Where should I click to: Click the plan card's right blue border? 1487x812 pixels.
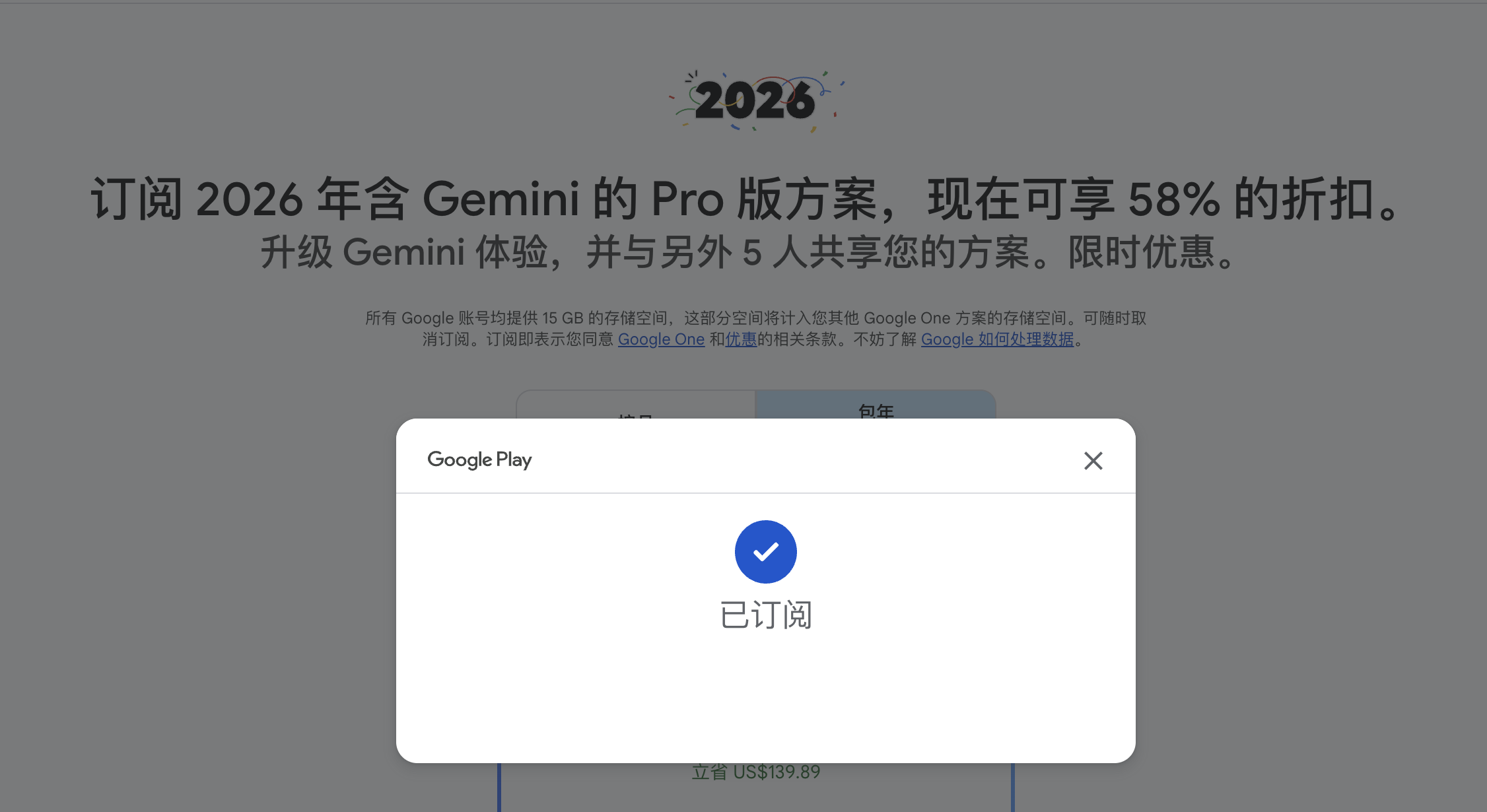1012,788
